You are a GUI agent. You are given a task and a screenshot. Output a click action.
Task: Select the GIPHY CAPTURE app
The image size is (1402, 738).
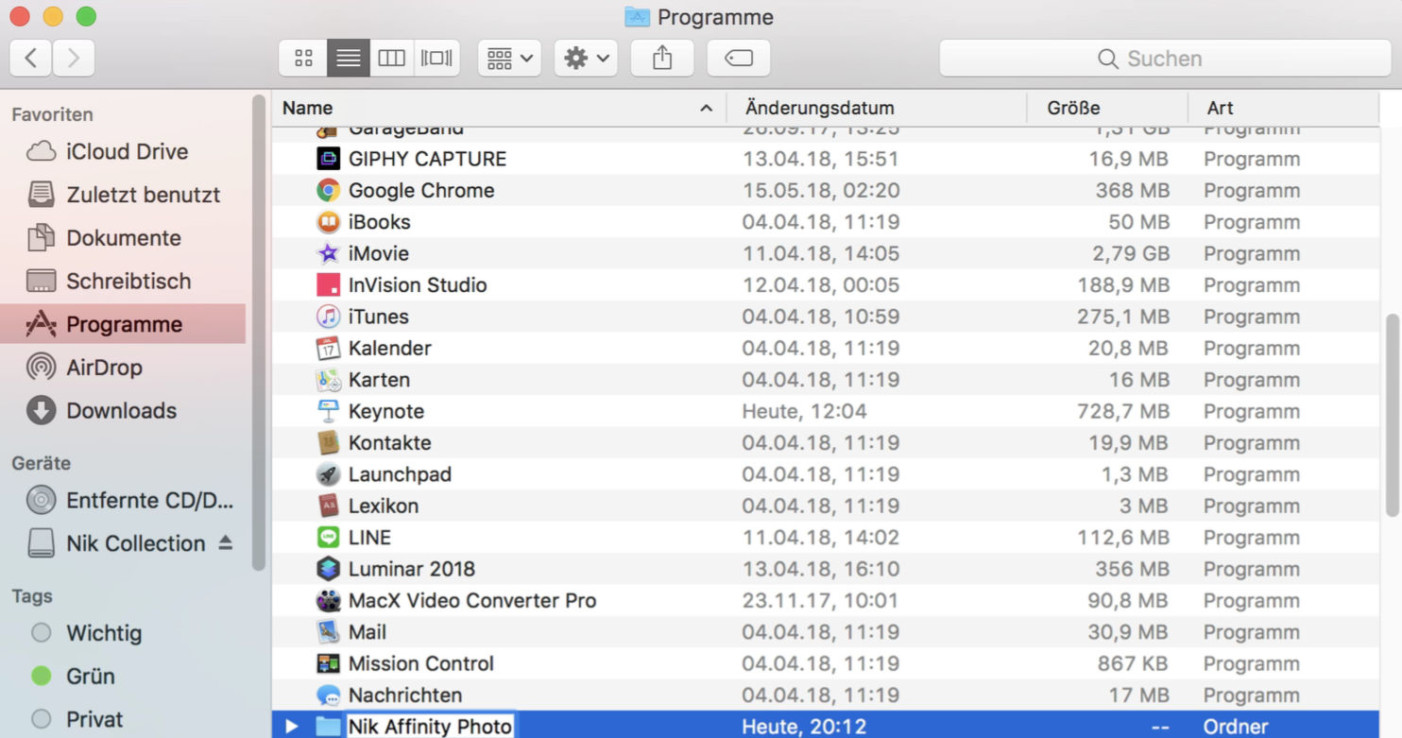point(825,159)
